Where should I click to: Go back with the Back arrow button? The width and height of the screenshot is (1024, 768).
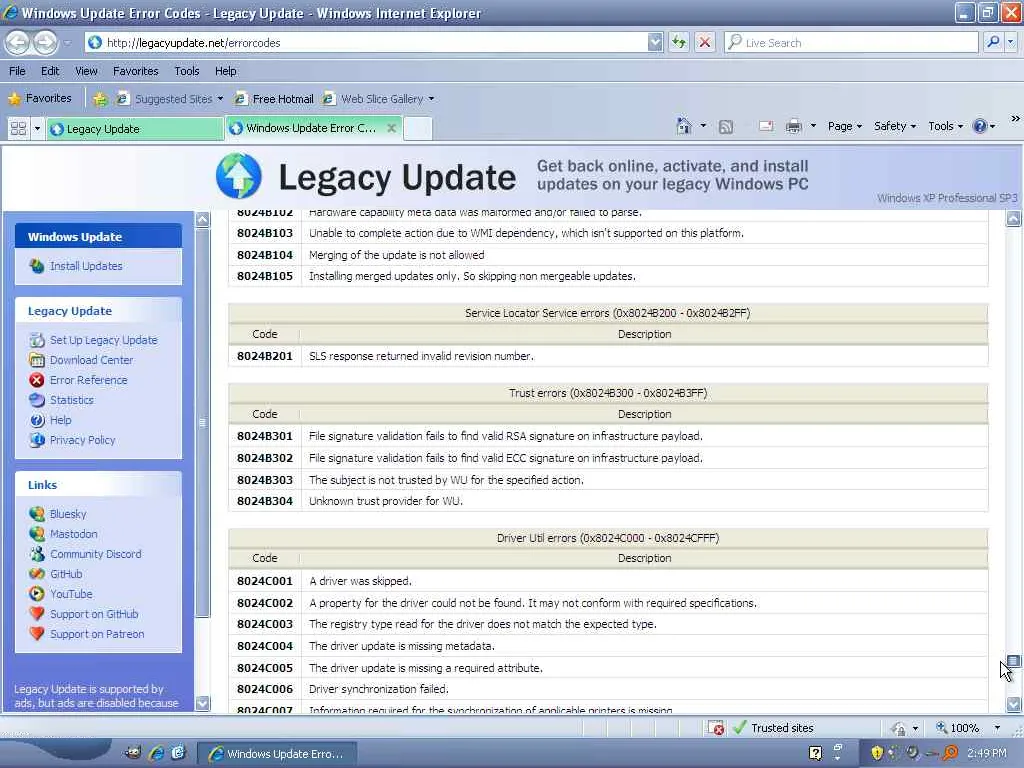[17, 42]
